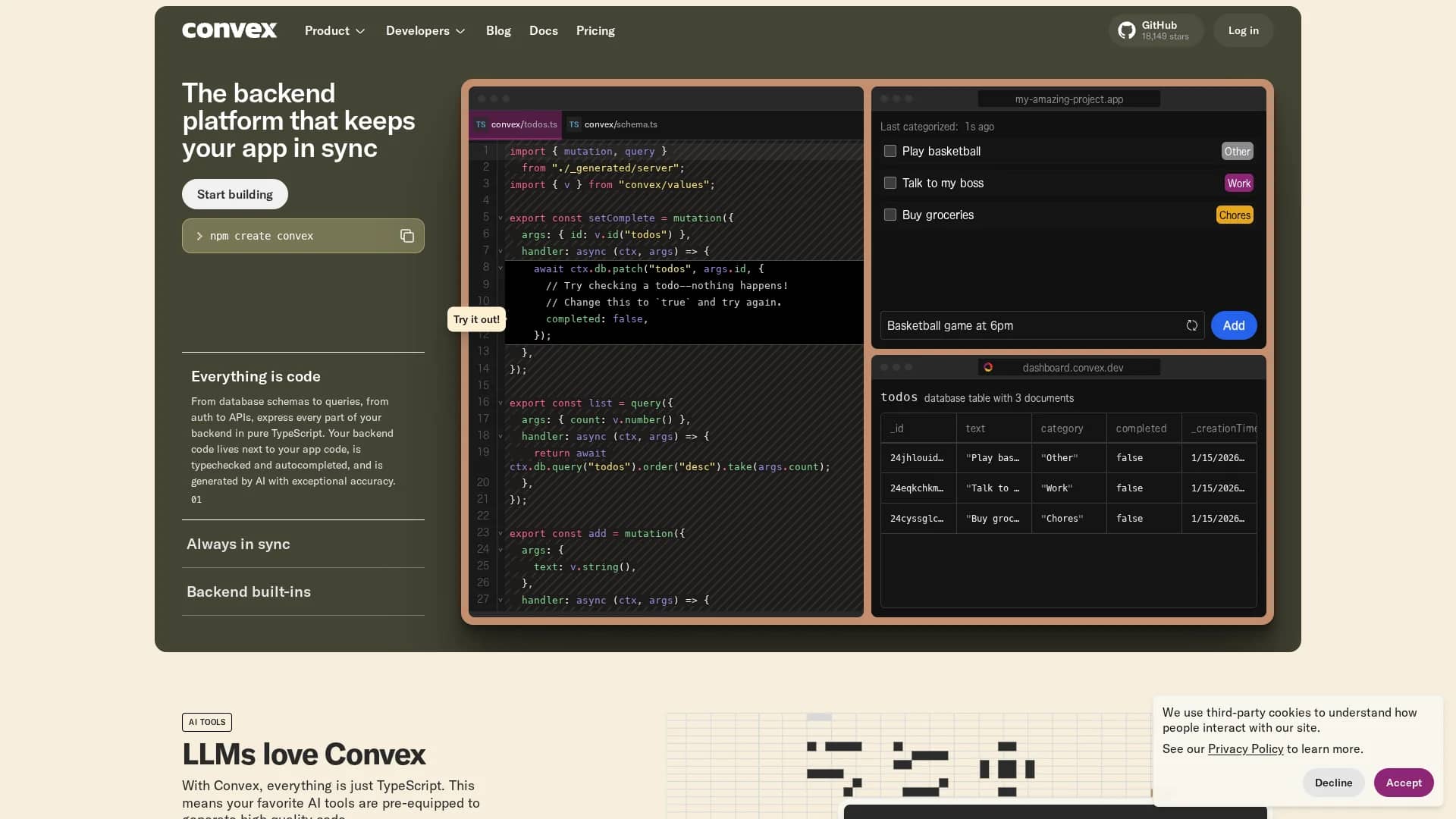Expand the Developers dropdown menu
Viewport: 1456px width, 819px height.
click(425, 30)
